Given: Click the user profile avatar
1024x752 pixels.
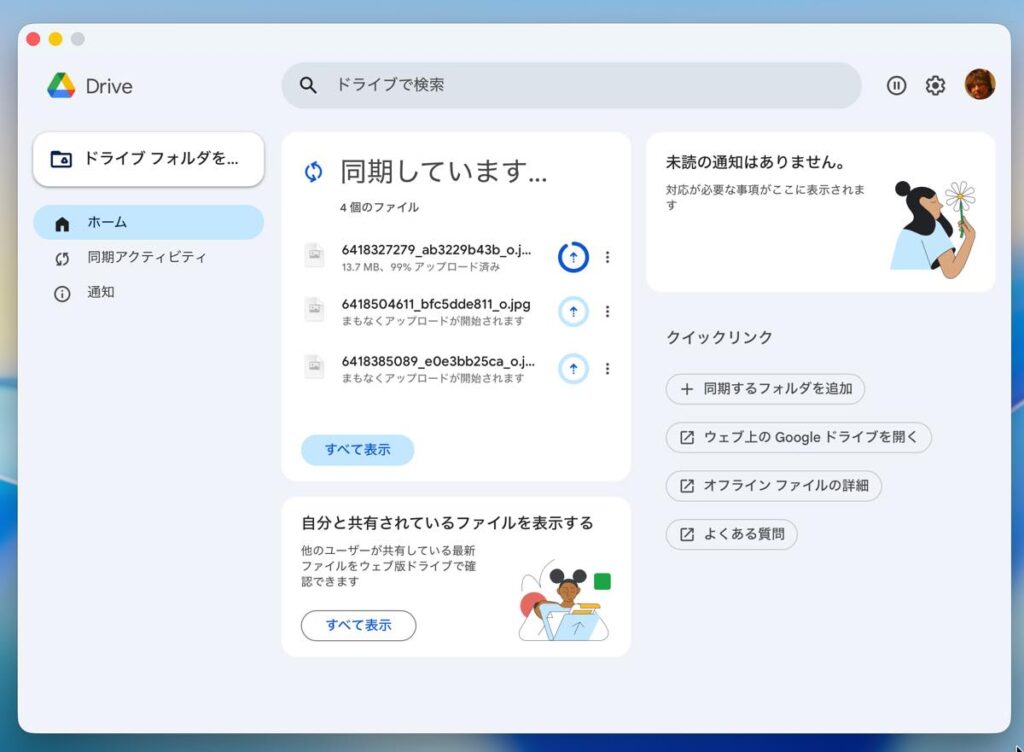Looking at the screenshot, I should point(979,85).
